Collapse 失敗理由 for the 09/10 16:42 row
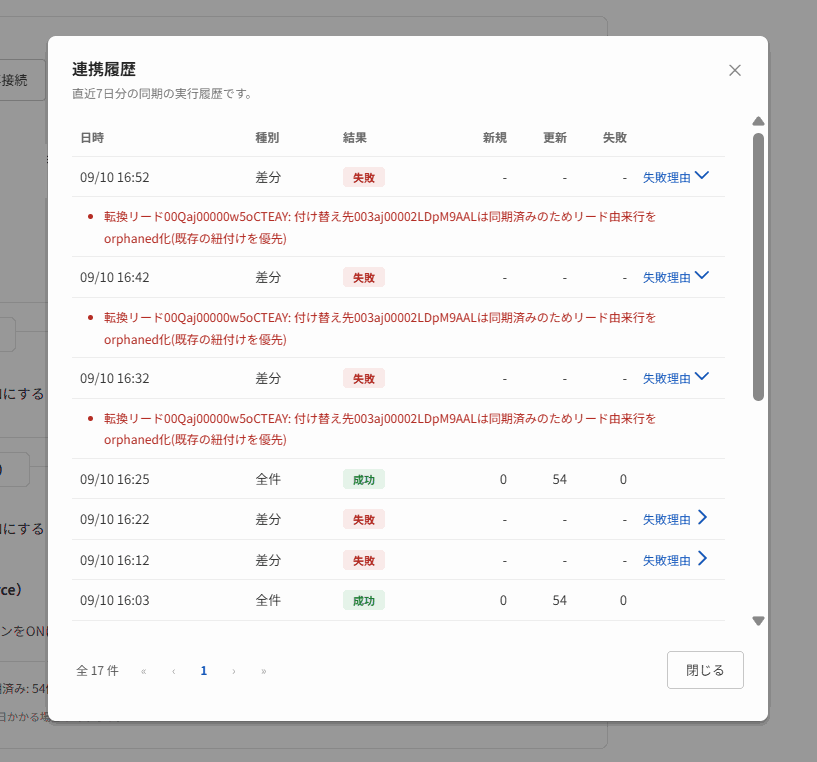Screen dimensions: 817x762 (x=675, y=277)
